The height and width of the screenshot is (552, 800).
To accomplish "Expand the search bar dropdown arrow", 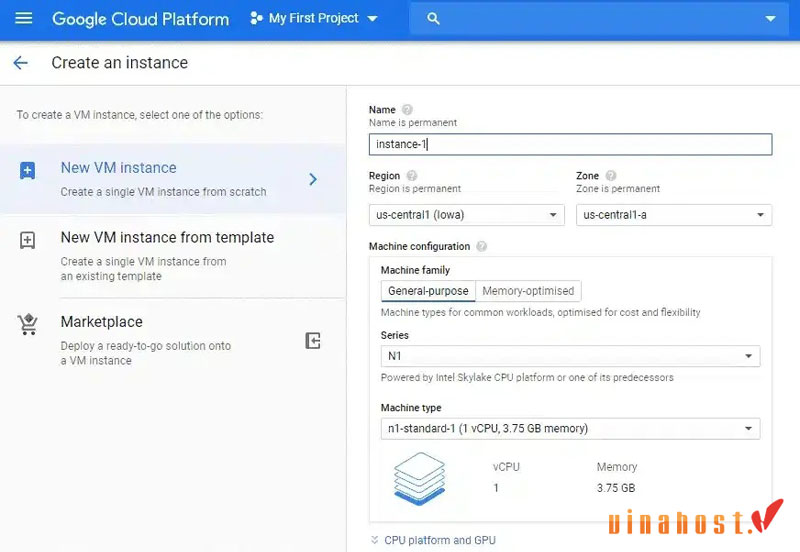I will click(x=770, y=19).
